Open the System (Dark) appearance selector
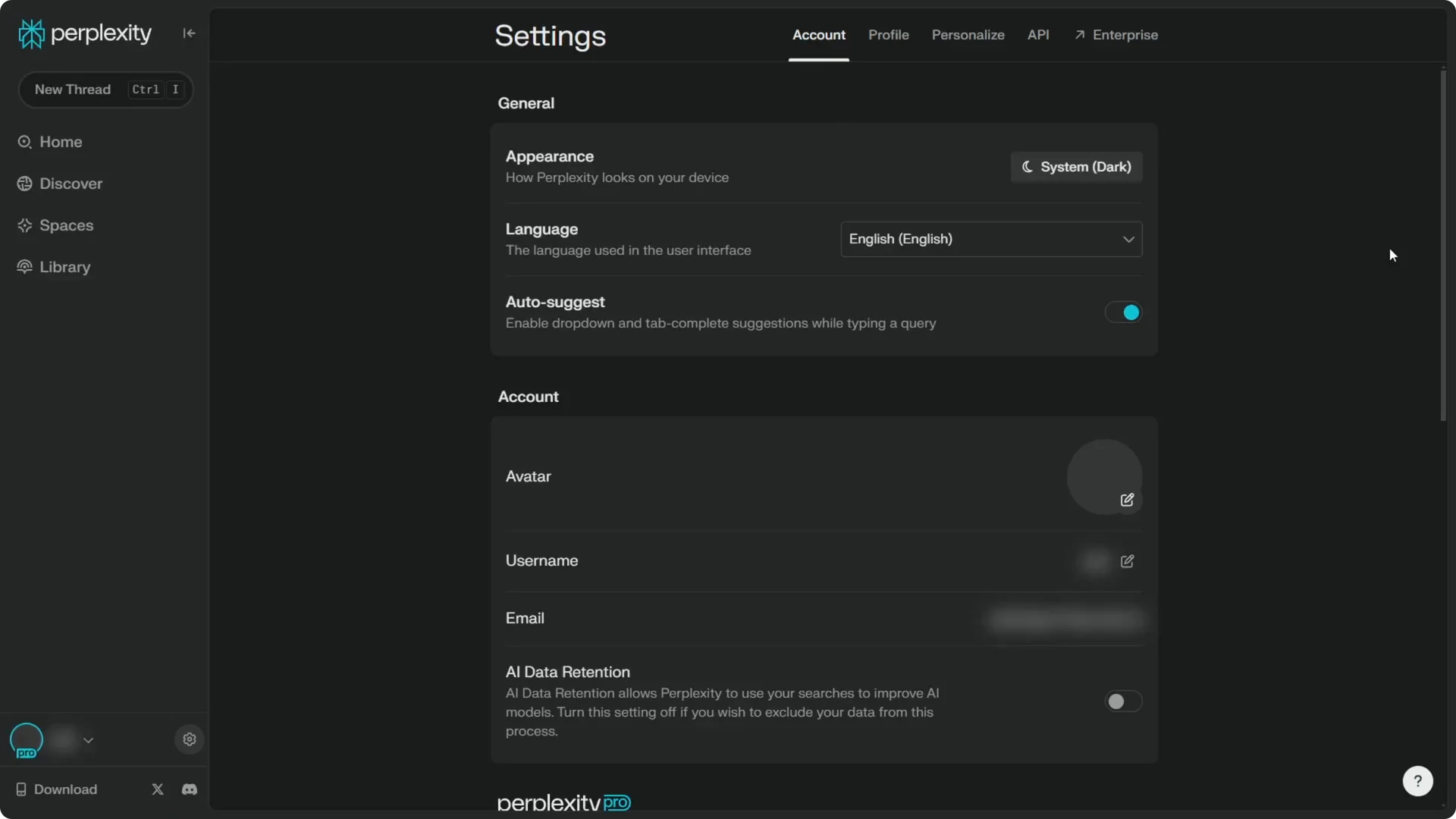Image resolution: width=1456 pixels, height=819 pixels. (1076, 167)
